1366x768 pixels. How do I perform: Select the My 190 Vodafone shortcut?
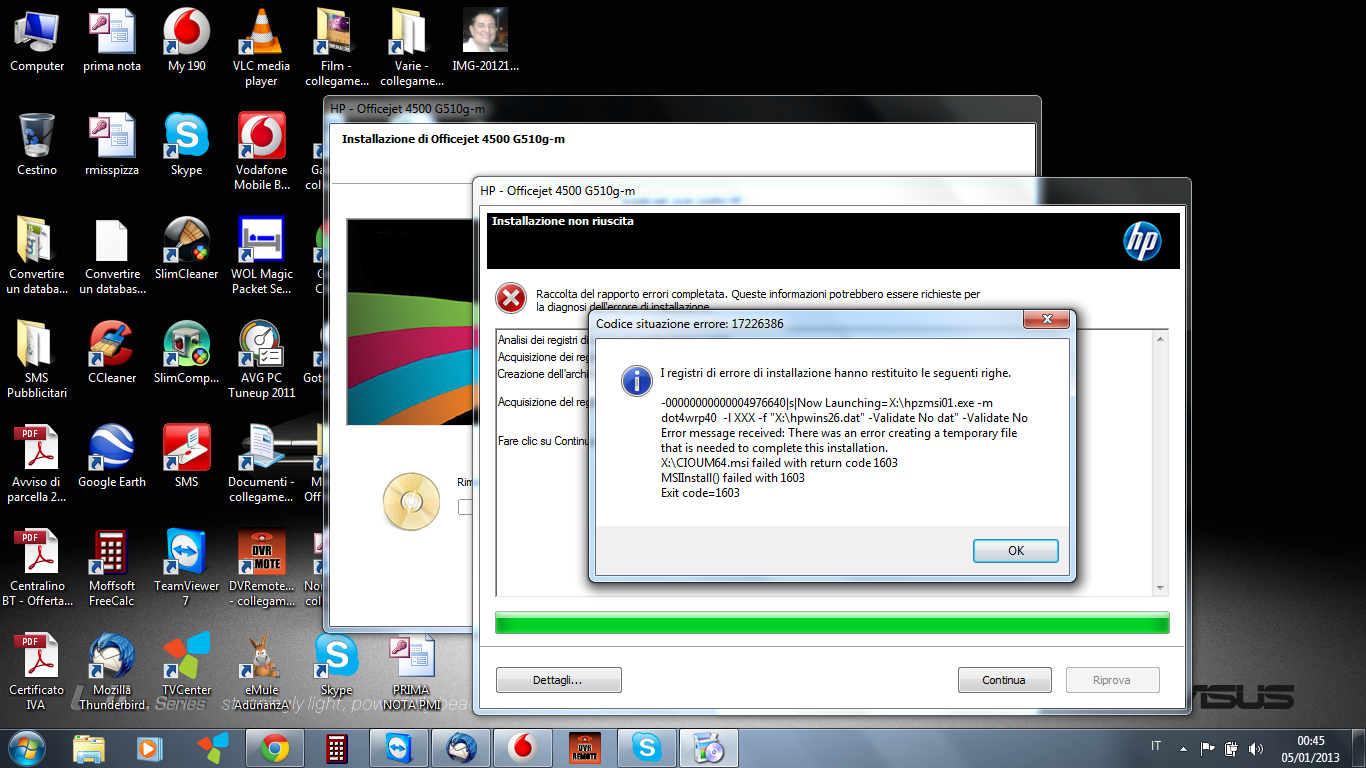[x=187, y=42]
